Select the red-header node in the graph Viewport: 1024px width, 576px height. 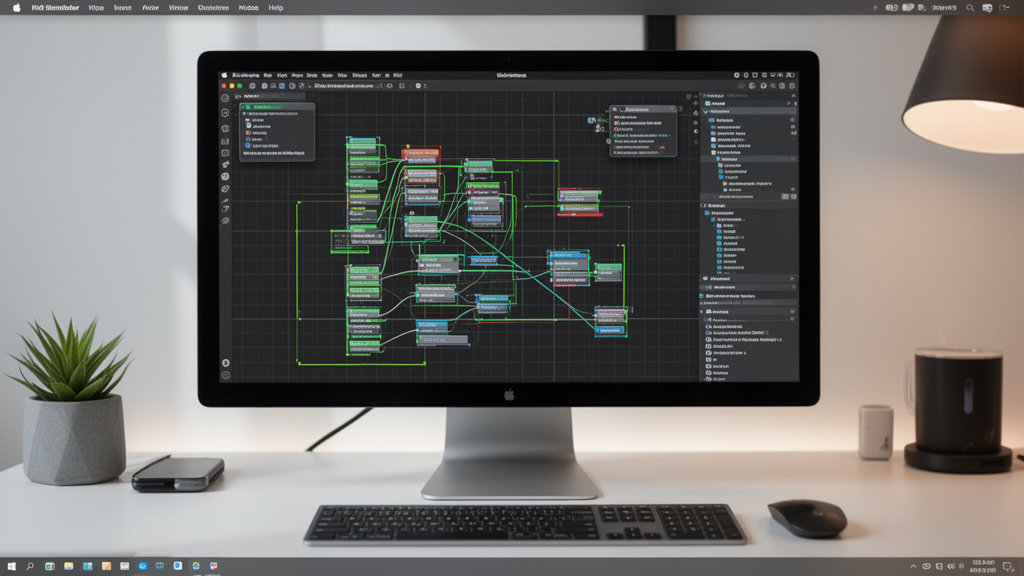pyautogui.click(x=420, y=154)
